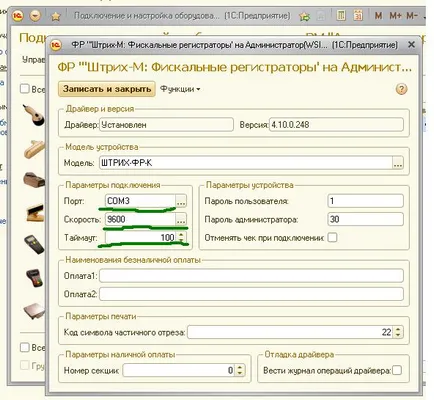
Task: Decrease Номер секции with down arrow
Action: coord(239,373)
